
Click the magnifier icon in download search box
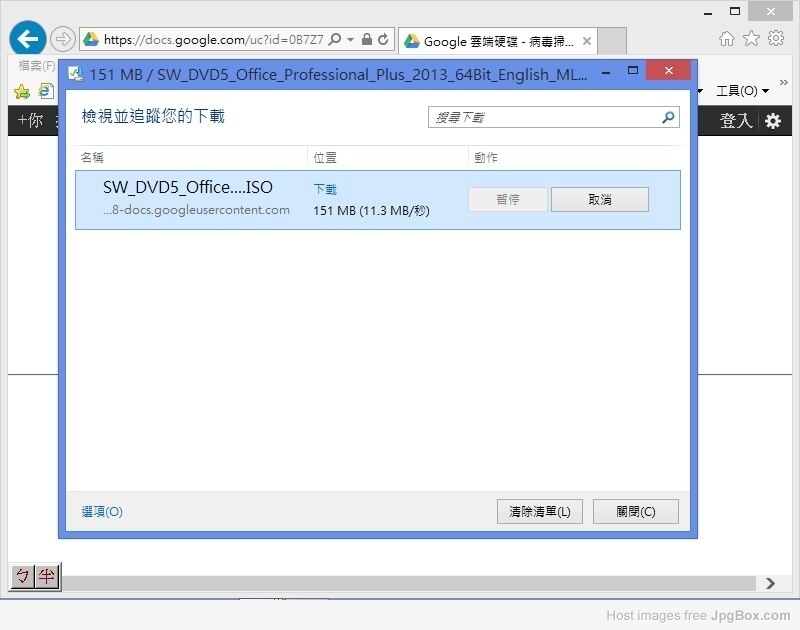668,117
